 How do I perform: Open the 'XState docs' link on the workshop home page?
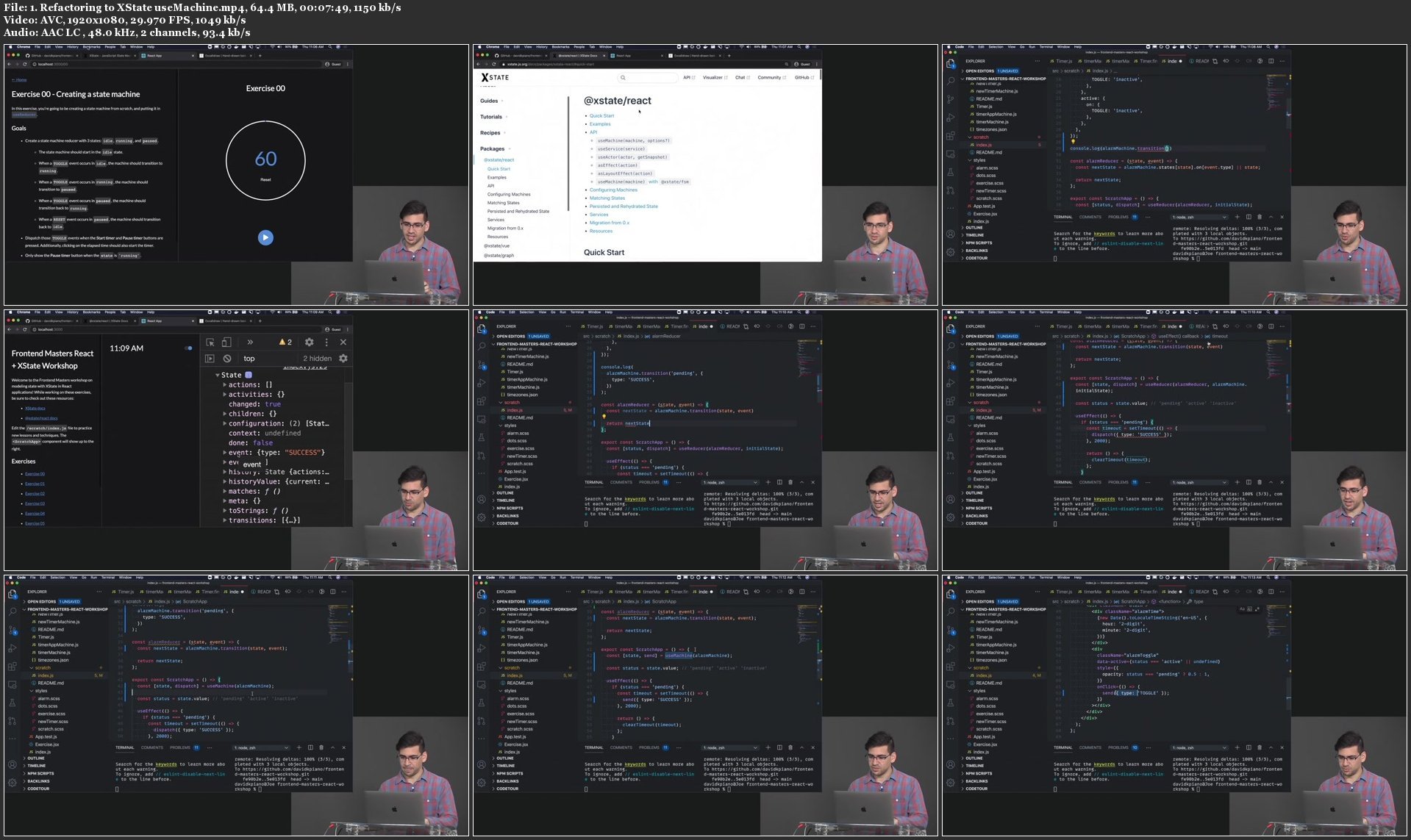point(35,408)
